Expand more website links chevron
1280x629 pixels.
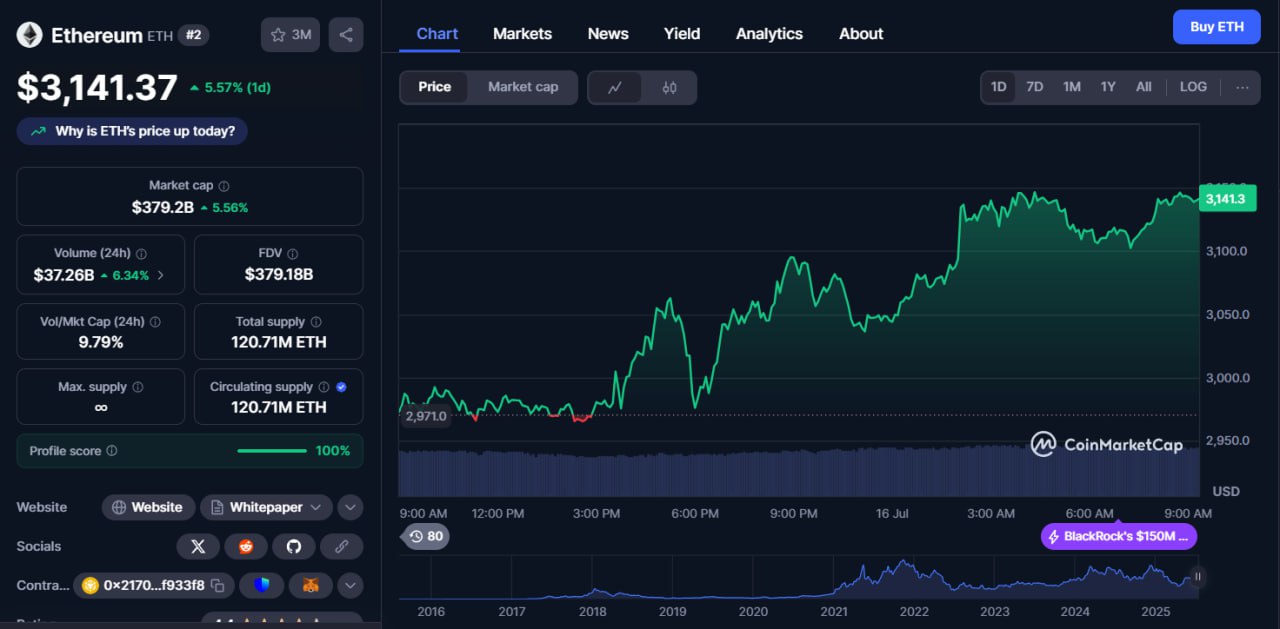(350, 507)
